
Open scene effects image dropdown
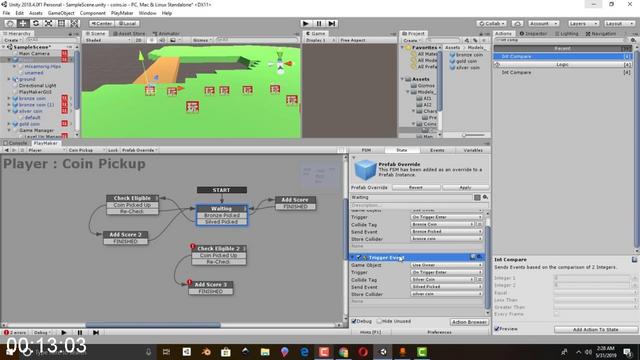click(175, 40)
